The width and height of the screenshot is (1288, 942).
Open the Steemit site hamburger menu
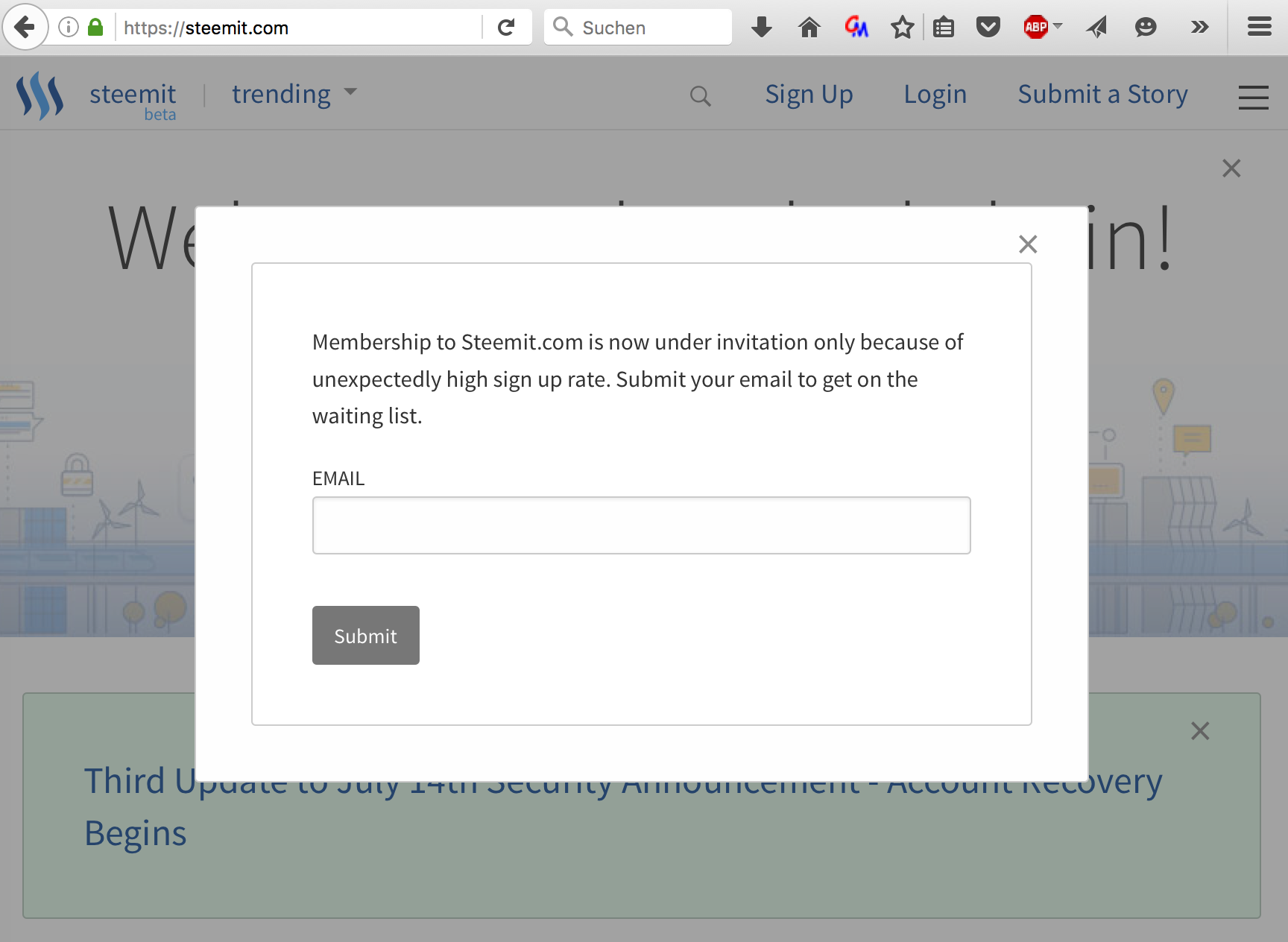pos(1253,97)
